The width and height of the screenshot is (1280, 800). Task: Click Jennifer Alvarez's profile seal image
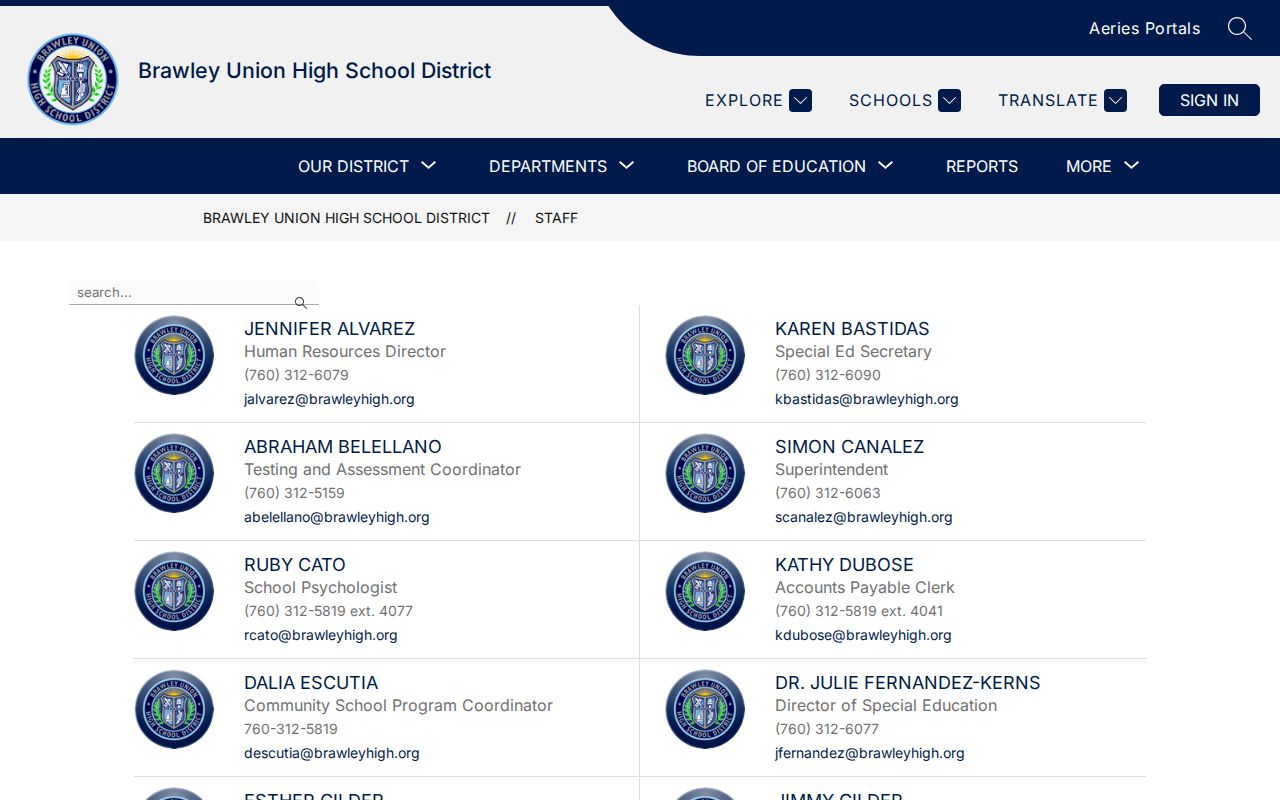click(174, 355)
